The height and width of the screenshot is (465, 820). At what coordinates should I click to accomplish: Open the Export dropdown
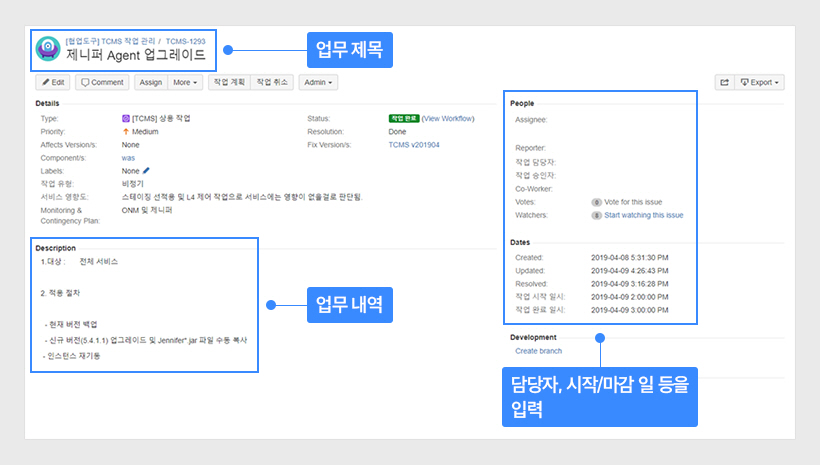pos(759,82)
